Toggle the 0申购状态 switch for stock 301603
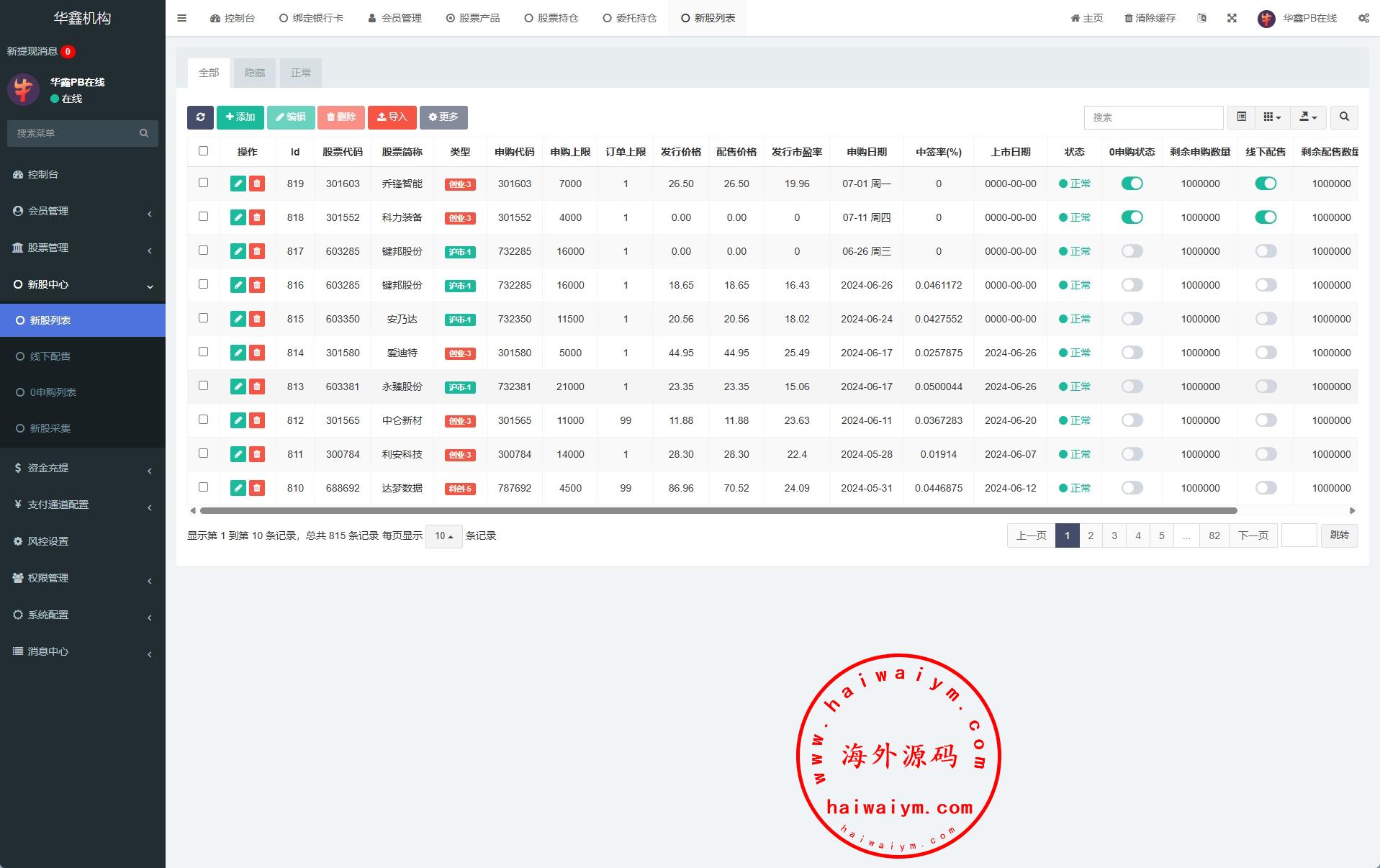 point(1132,184)
